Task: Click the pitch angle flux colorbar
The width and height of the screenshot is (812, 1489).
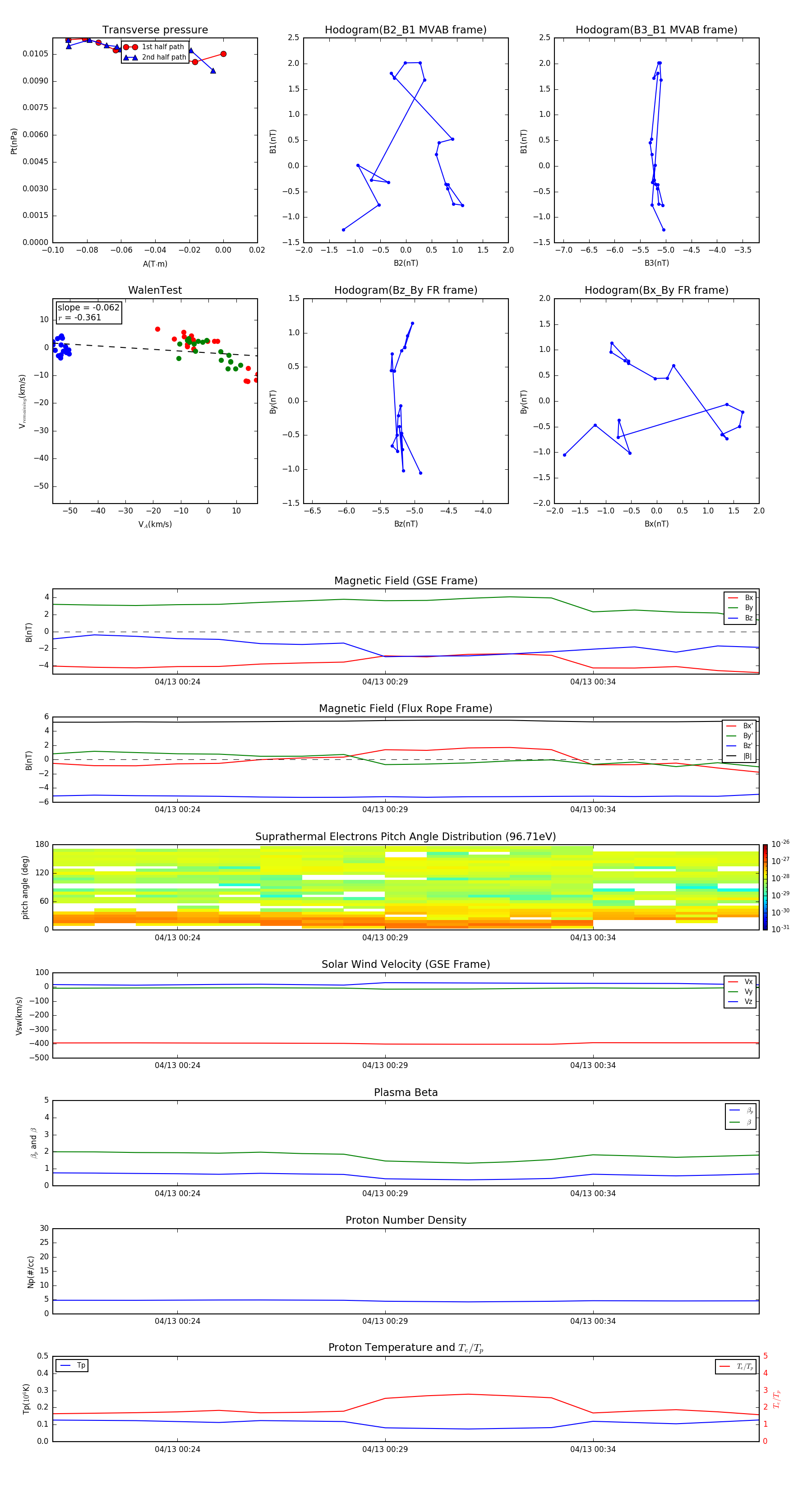Action: pos(765,887)
